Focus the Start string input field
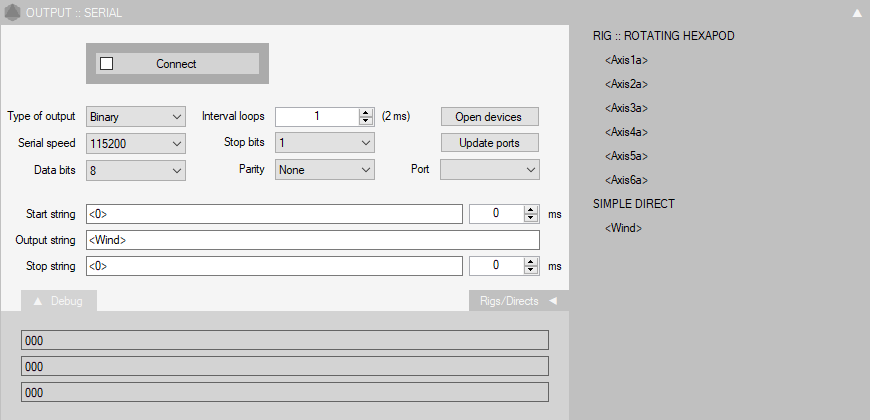870x420 pixels. [x=273, y=214]
